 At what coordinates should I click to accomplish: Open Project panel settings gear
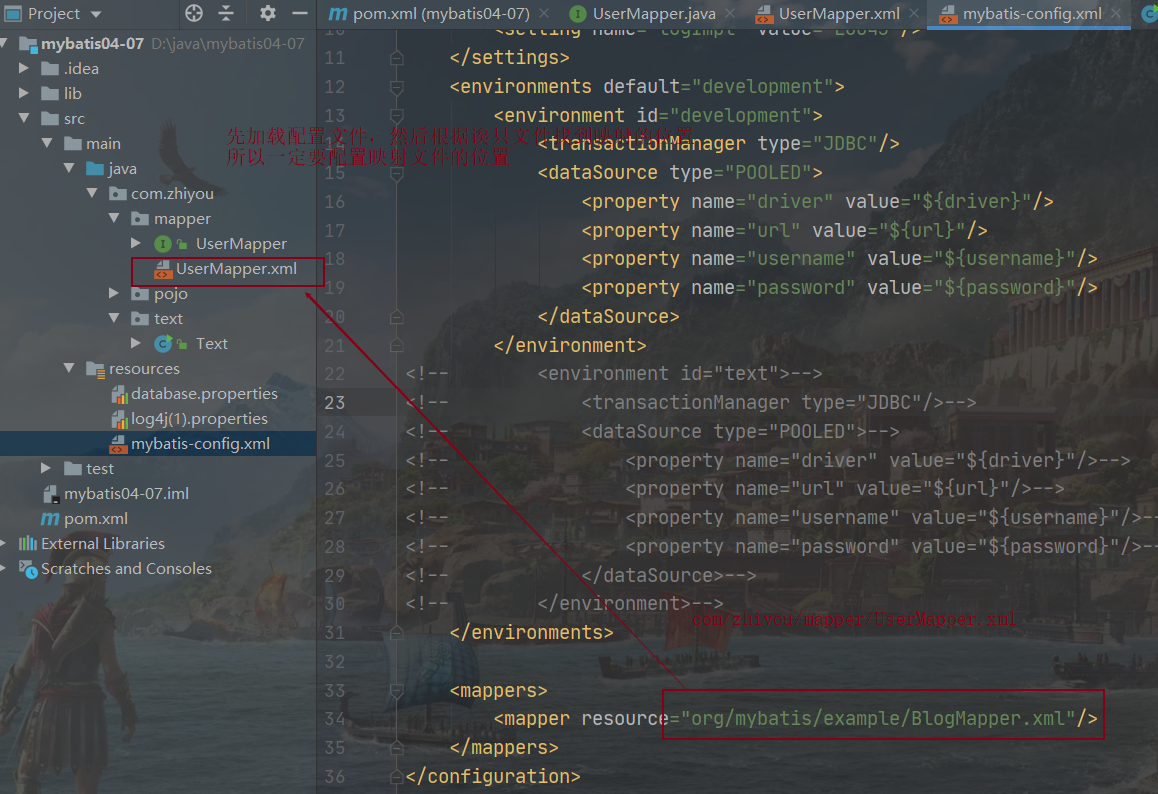click(x=267, y=13)
